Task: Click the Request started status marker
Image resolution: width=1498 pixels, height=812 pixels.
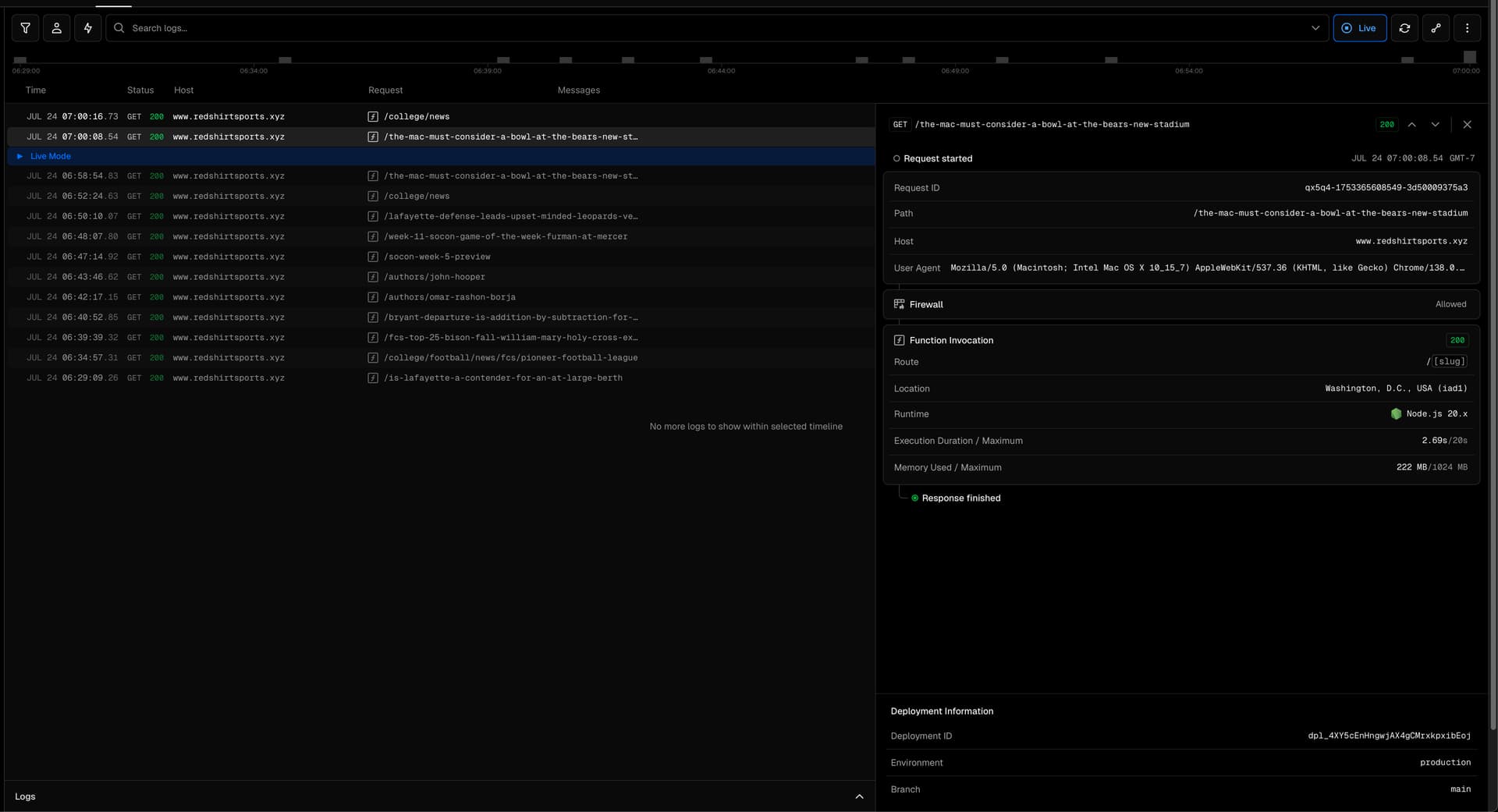Action: (896, 158)
